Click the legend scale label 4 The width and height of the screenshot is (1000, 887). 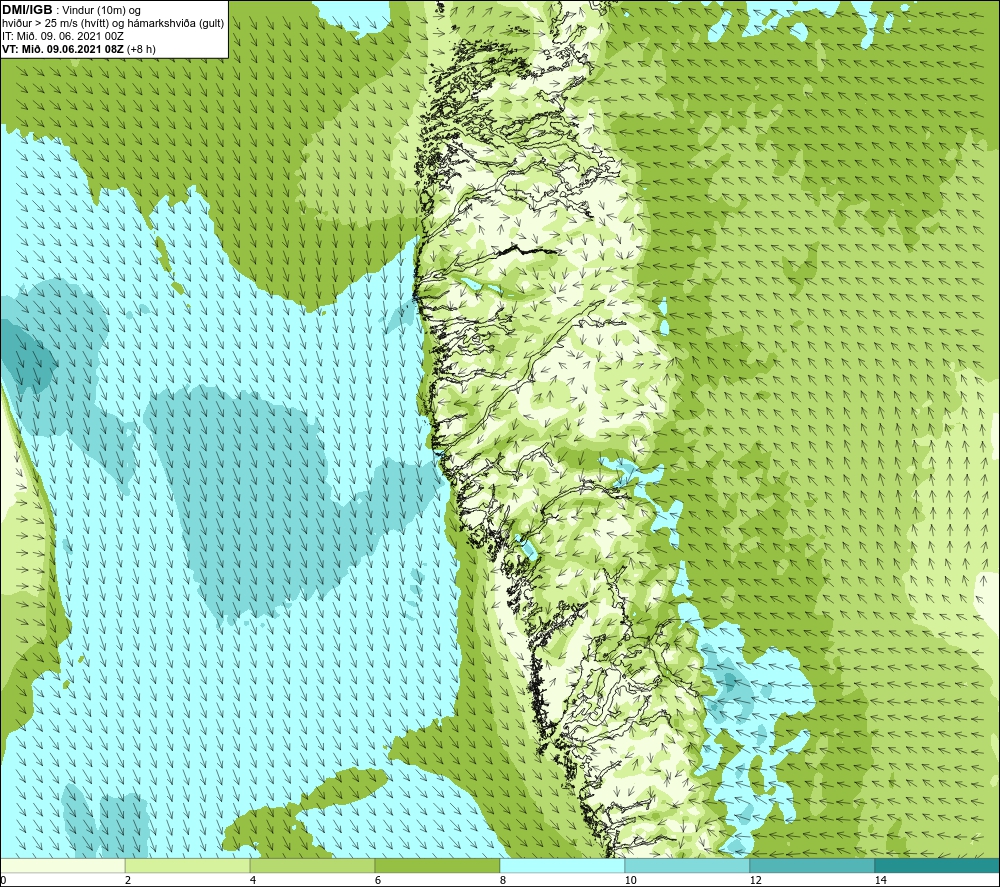coord(253,881)
